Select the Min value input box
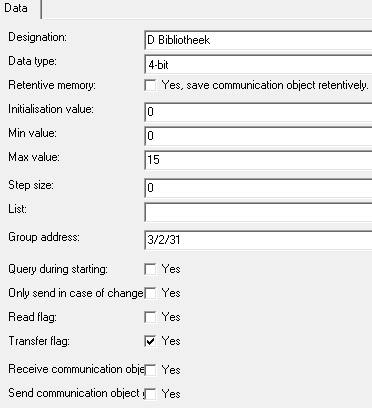Image resolution: width=372 pixels, height=408 pixels. (x=258, y=136)
